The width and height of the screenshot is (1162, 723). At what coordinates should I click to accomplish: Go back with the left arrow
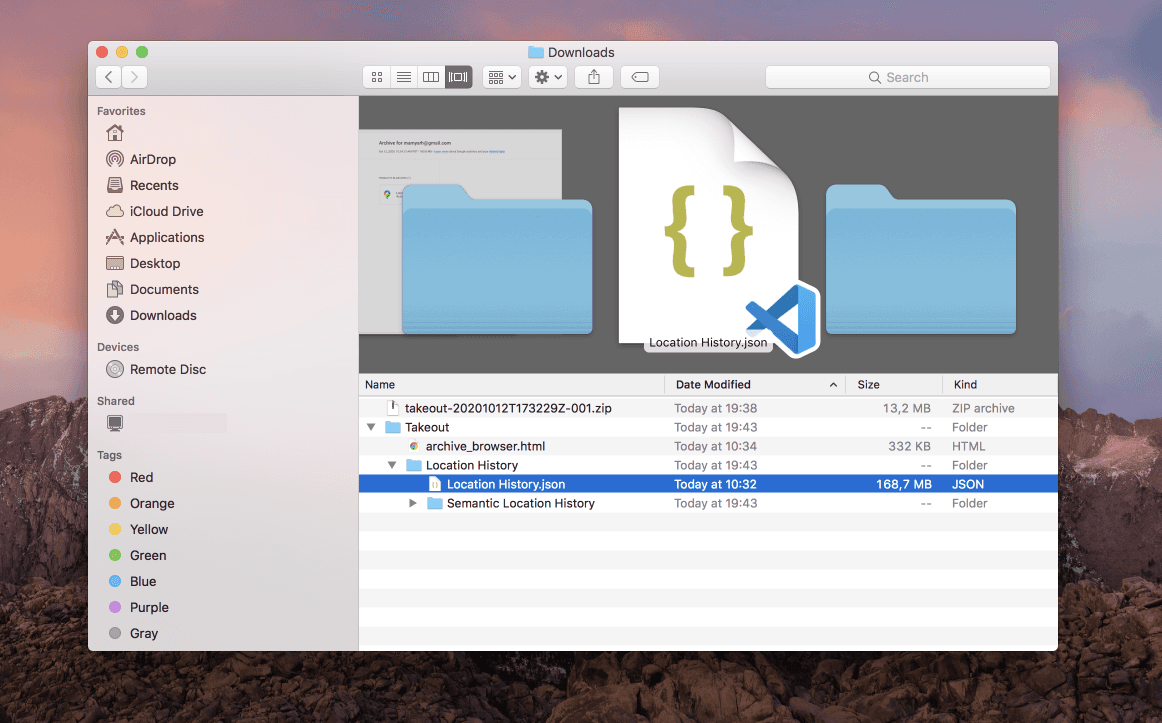(108, 77)
